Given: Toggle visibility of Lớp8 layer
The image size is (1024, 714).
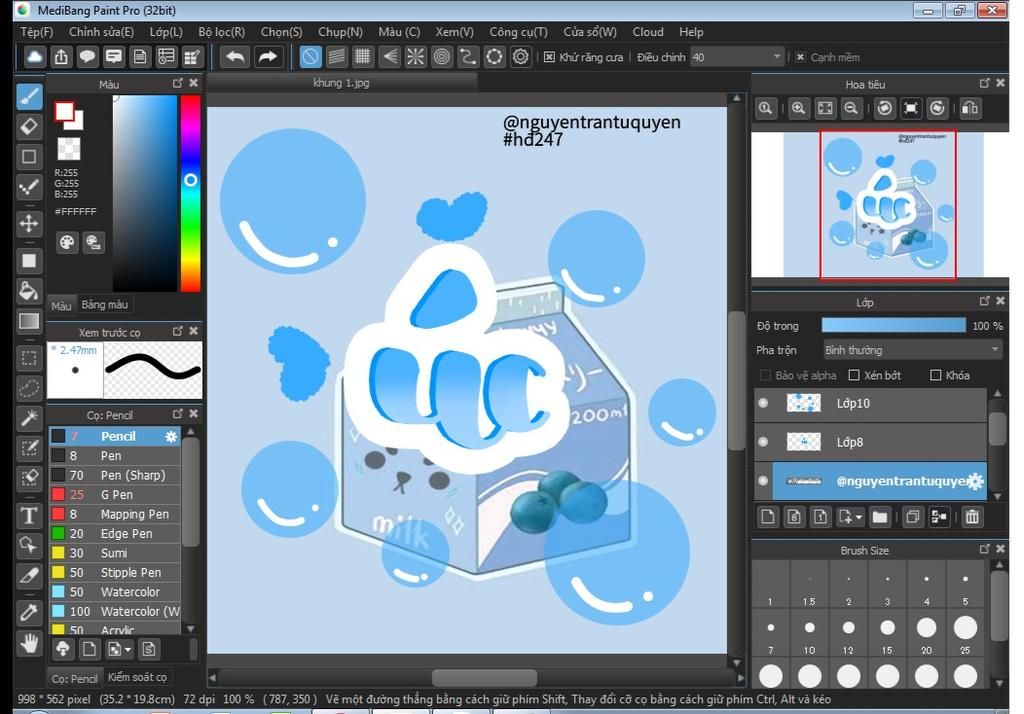Looking at the screenshot, I should click(x=763, y=442).
